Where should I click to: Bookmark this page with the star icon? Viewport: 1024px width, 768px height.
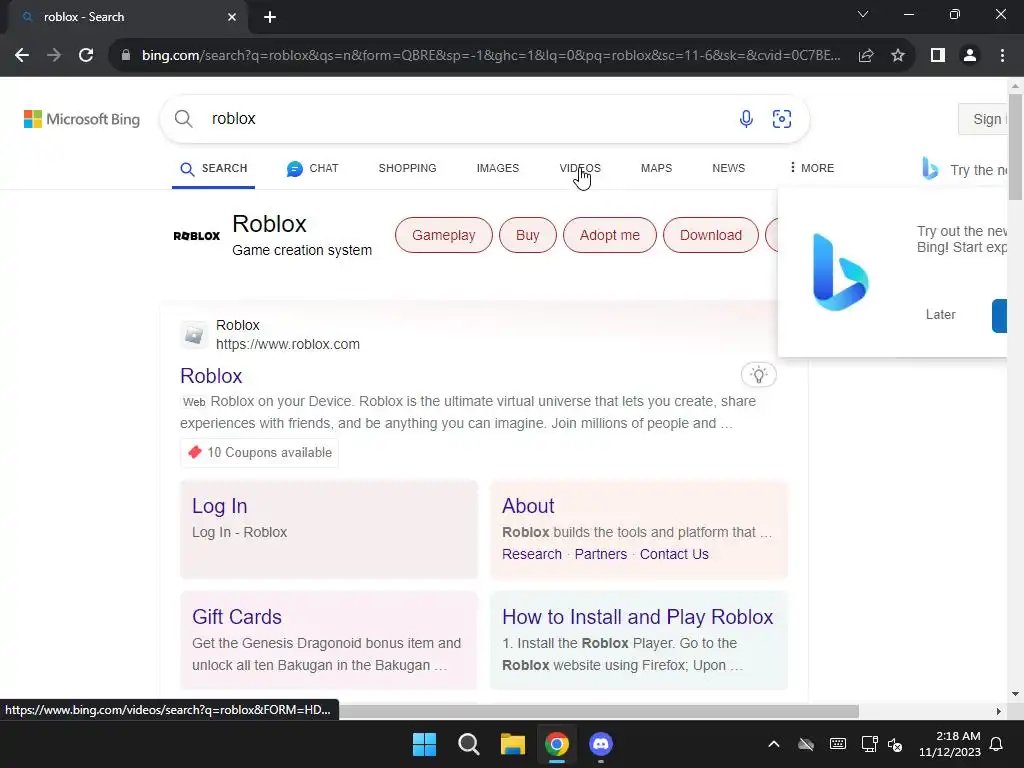pyautogui.click(x=898, y=56)
